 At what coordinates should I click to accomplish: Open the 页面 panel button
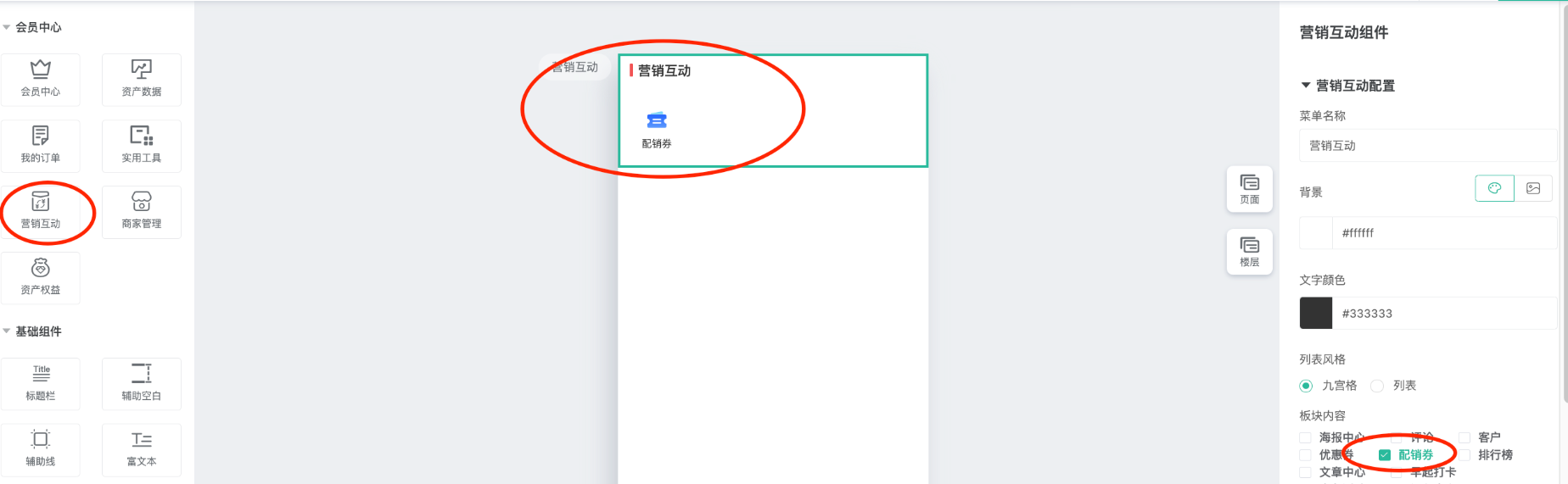click(1250, 188)
